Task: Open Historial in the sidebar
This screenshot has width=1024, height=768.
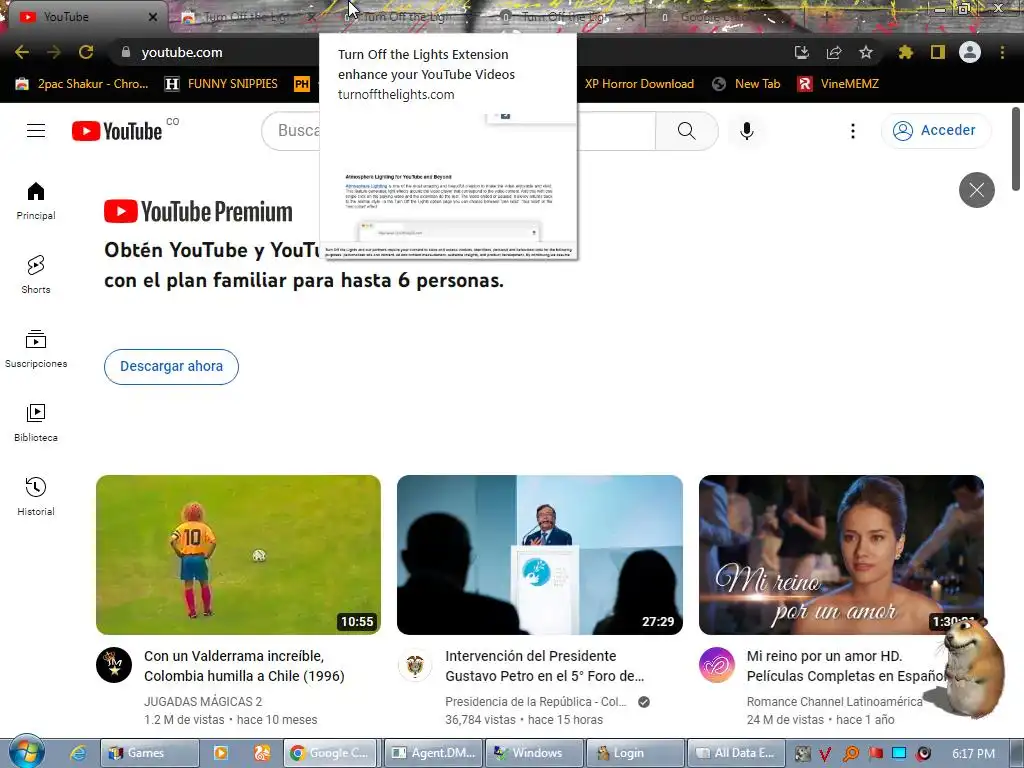Action: 36,496
